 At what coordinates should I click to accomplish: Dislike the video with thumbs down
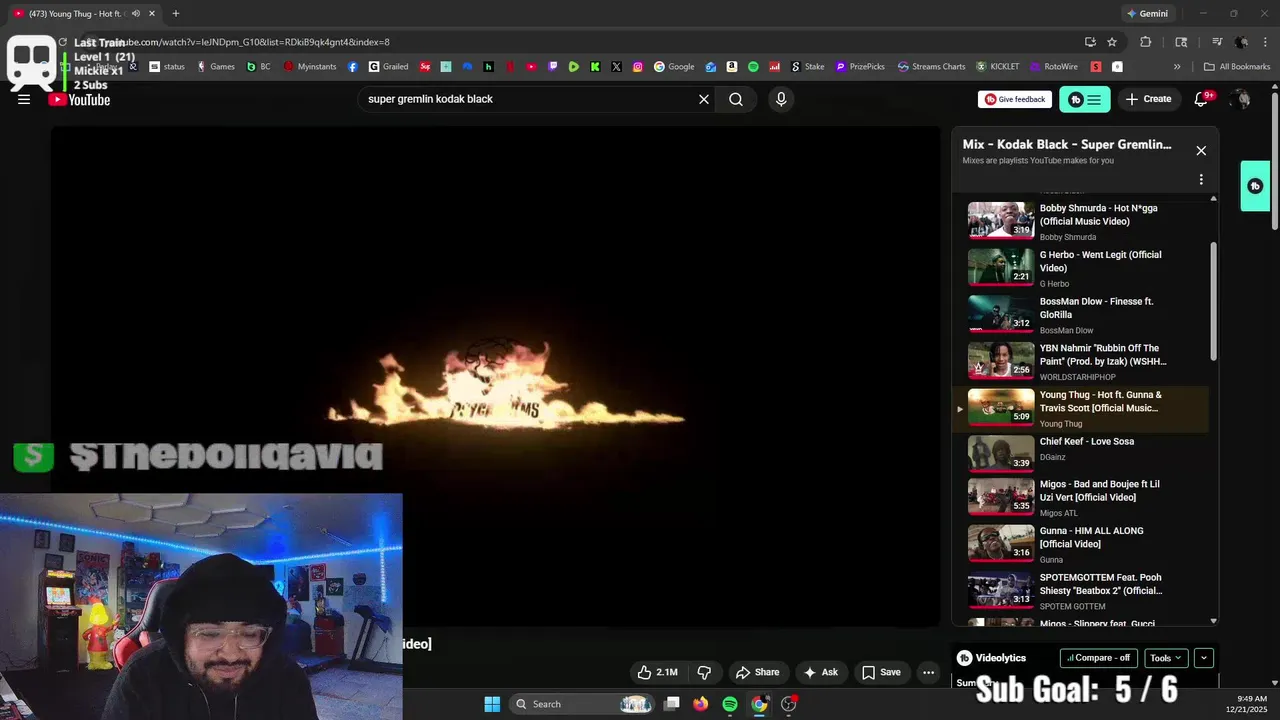click(704, 672)
